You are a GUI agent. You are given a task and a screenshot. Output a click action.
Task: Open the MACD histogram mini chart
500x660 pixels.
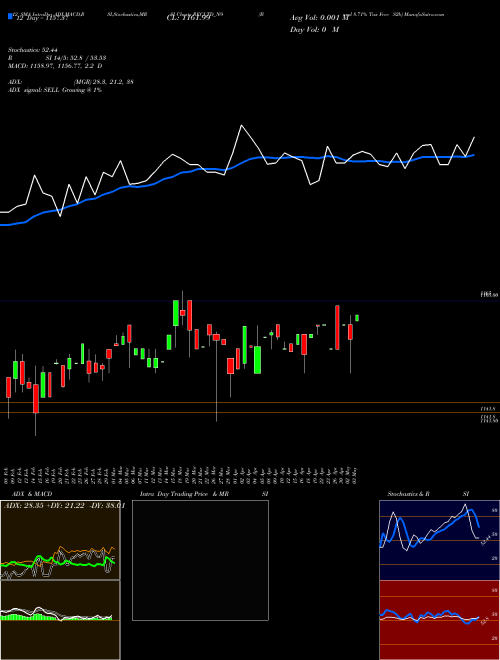[60, 620]
